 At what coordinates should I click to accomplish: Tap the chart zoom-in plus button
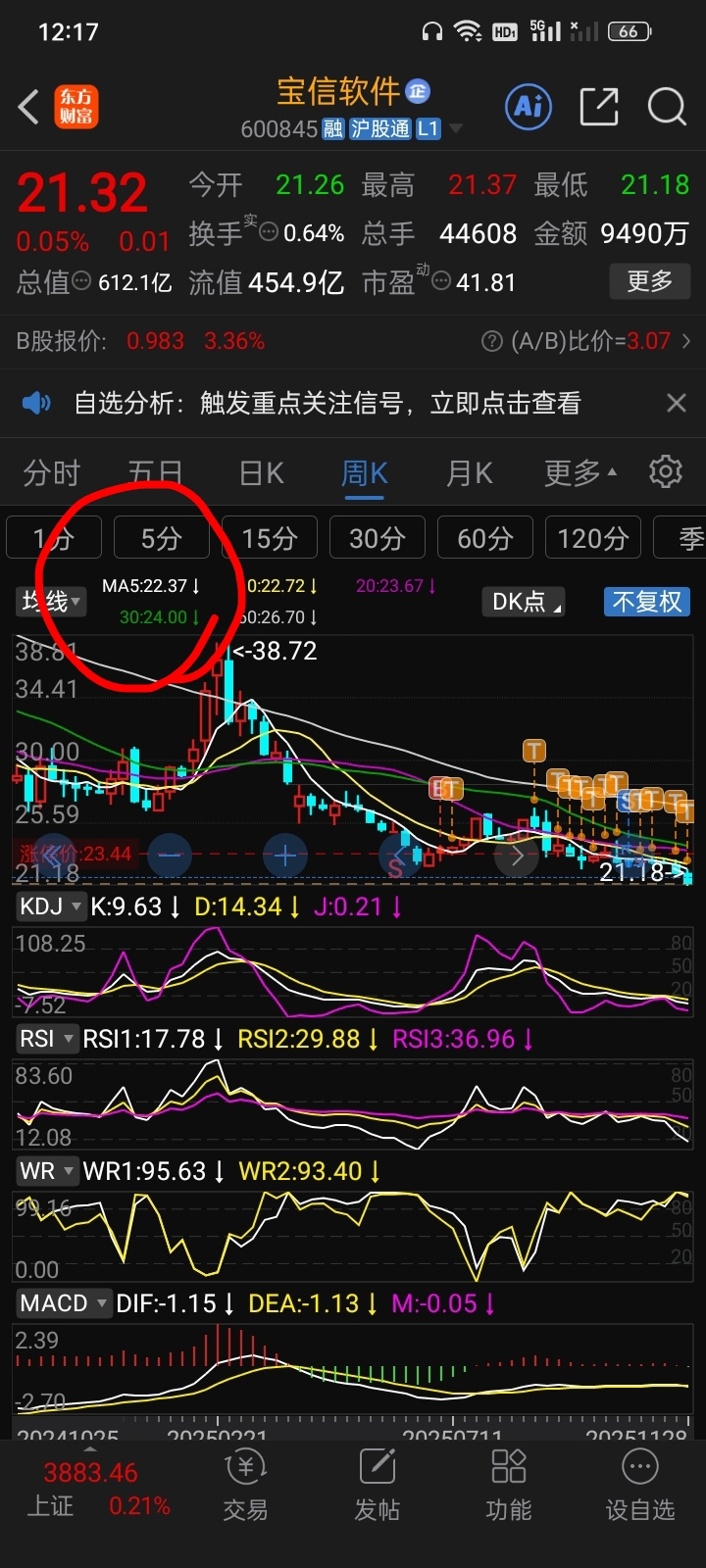click(x=284, y=856)
